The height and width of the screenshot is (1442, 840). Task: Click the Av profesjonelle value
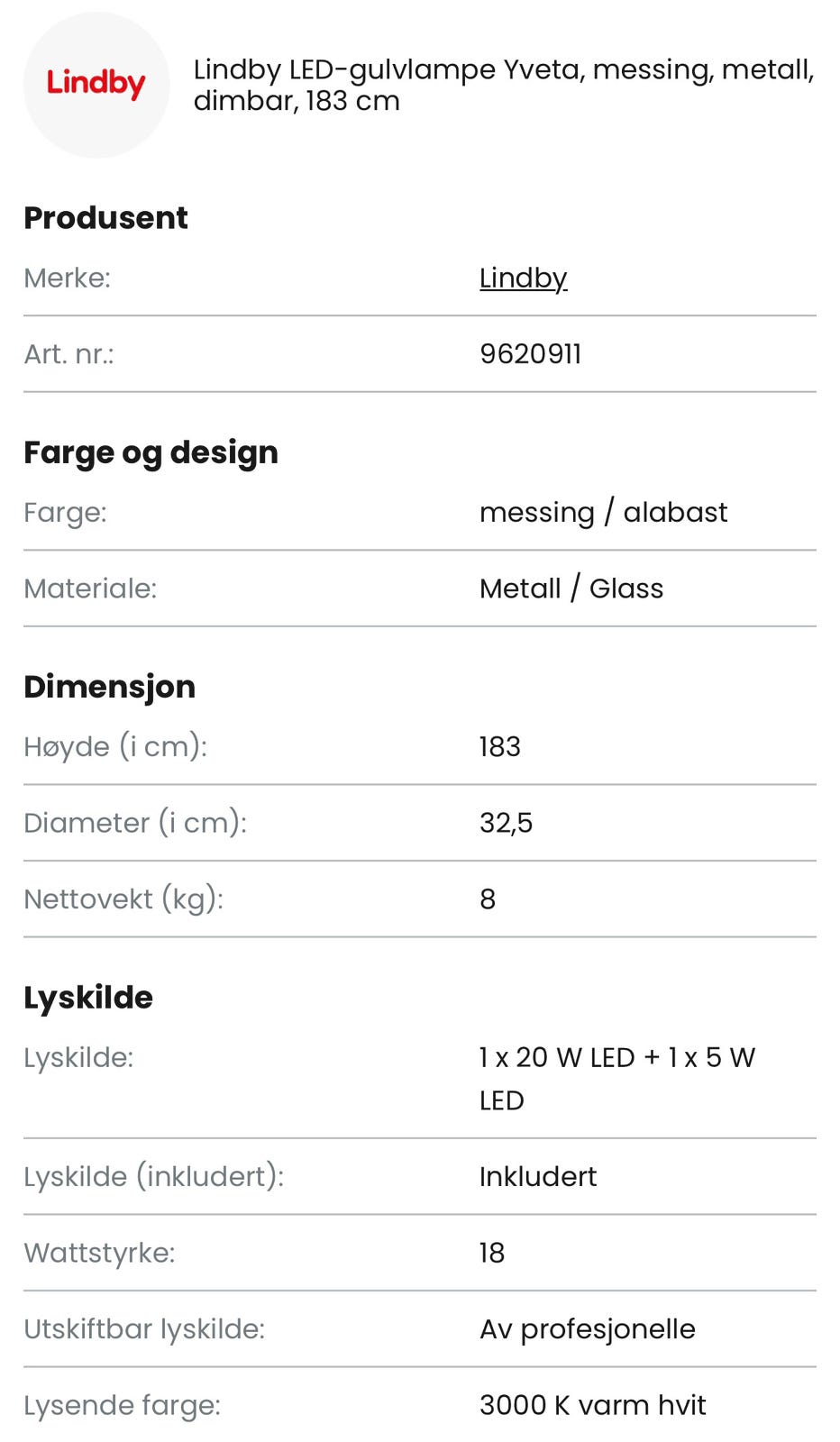587,1329
